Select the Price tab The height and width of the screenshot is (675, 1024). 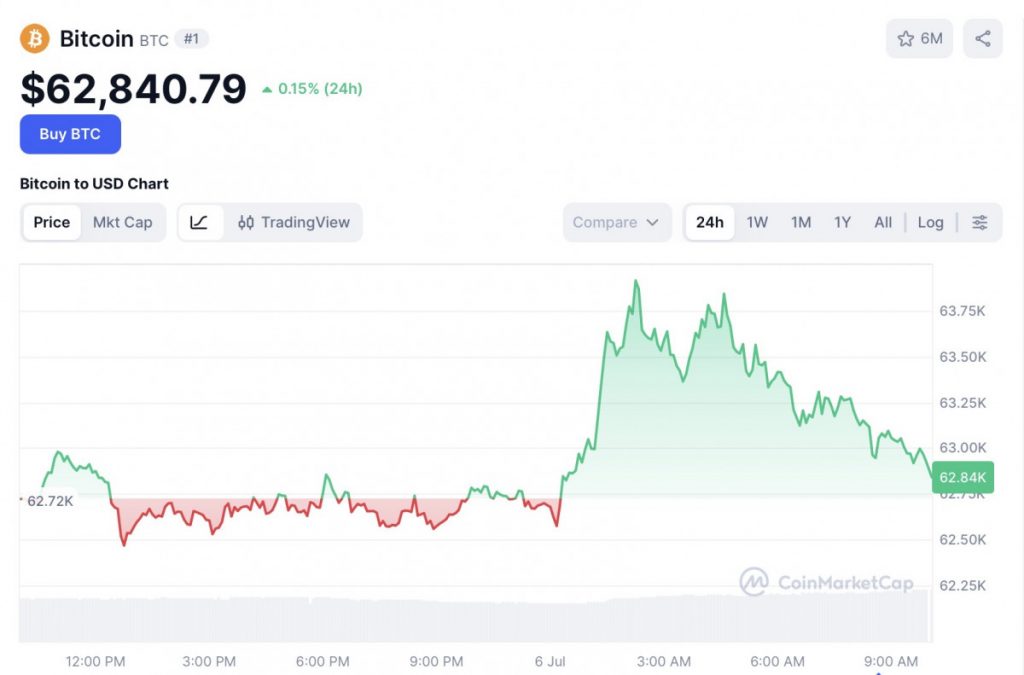52,223
